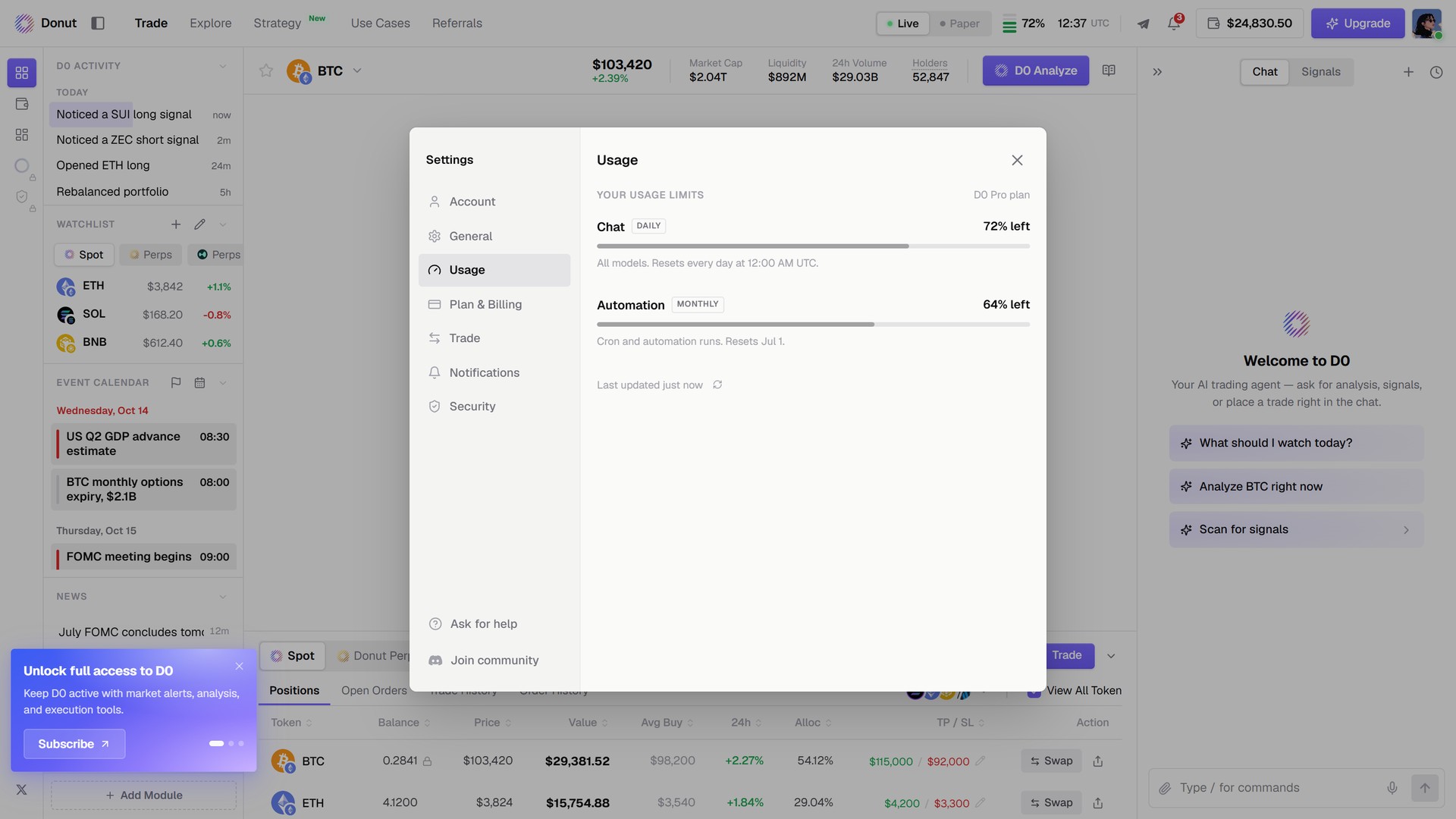Click the microphone icon in chat input
The height and width of the screenshot is (819, 1456).
coord(1392,788)
